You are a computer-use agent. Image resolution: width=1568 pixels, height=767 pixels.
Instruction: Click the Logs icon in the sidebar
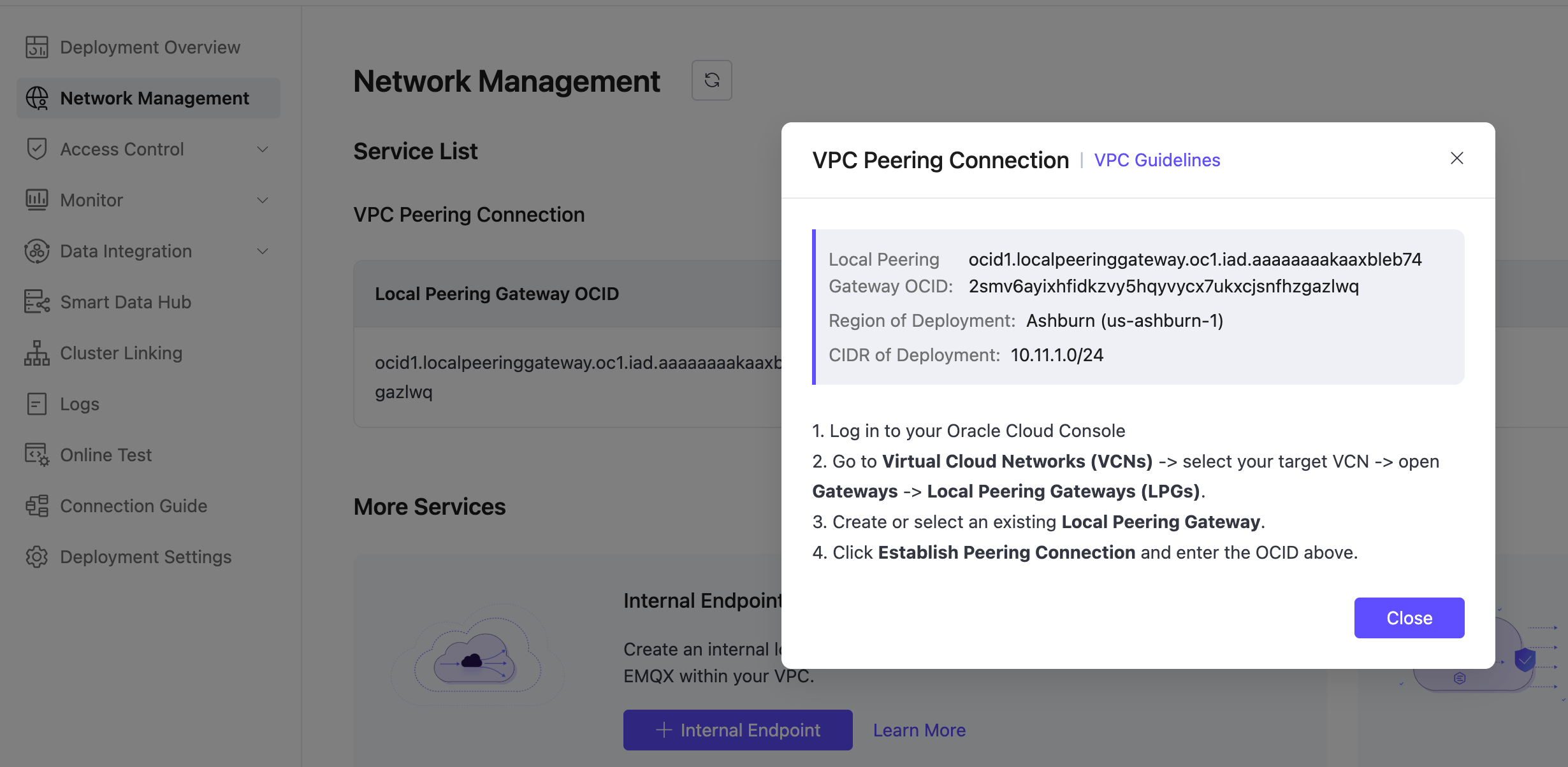pyautogui.click(x=36, y=403)
